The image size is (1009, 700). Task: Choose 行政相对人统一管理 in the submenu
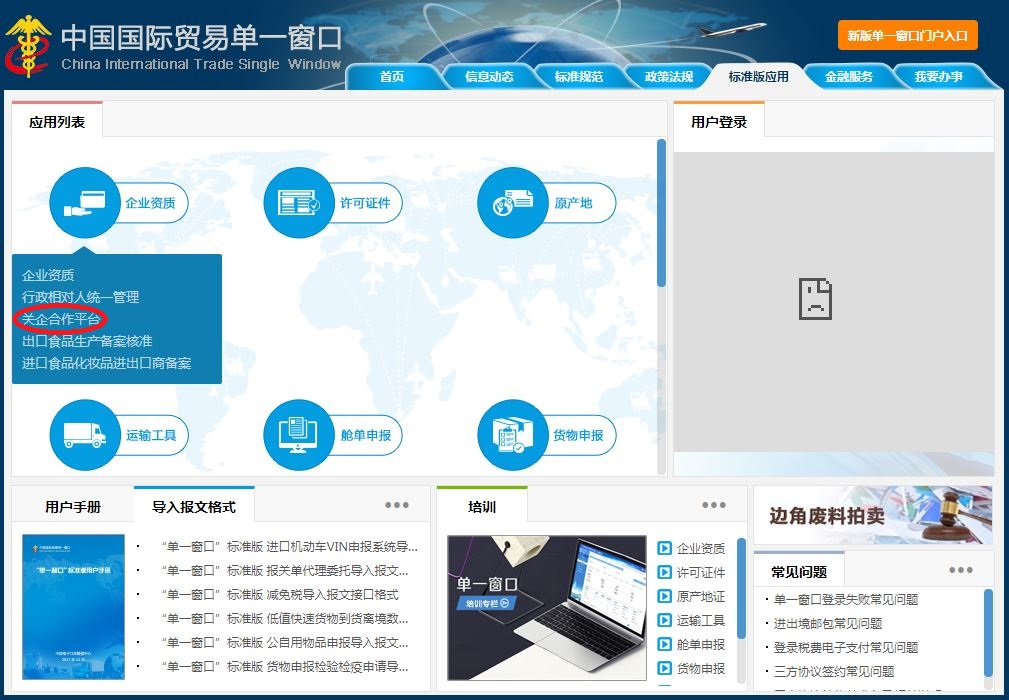80,297
